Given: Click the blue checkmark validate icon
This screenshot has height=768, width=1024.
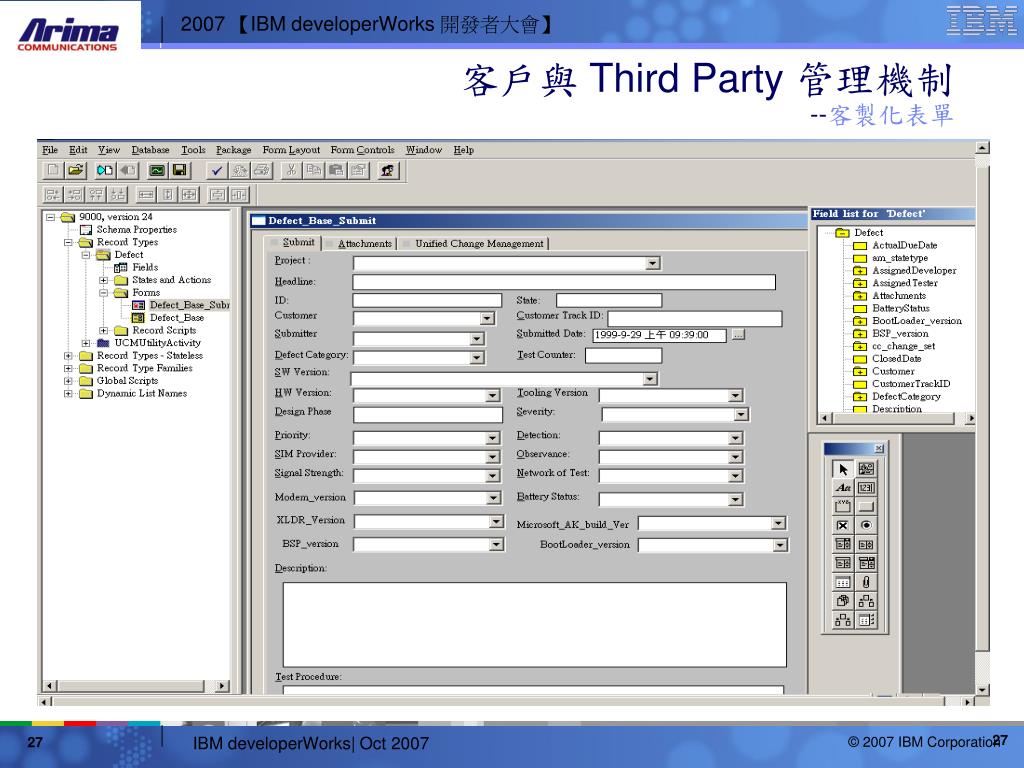Looking at the screenshot, I should point(217,171).
